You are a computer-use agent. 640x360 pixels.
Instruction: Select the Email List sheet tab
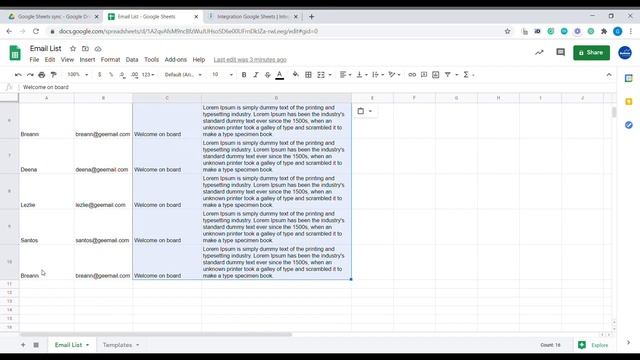[71, 345]
